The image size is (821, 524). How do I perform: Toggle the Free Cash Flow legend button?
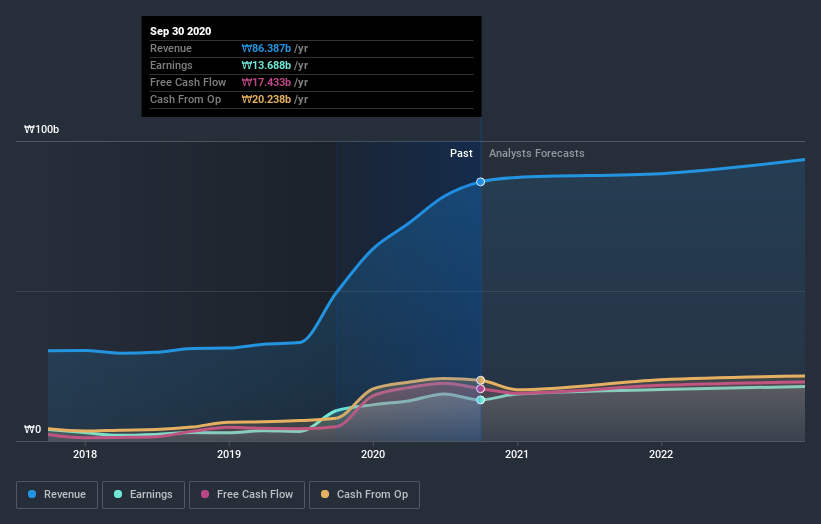[247, 495]
